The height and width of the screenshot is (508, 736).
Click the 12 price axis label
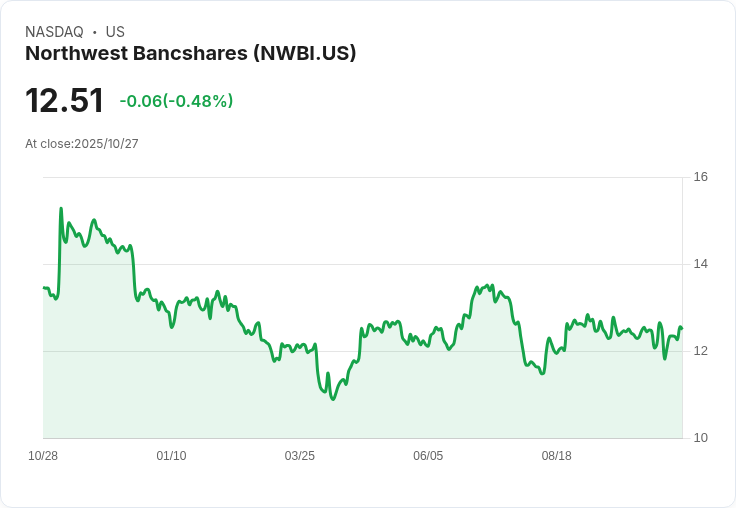pos(701,351)
